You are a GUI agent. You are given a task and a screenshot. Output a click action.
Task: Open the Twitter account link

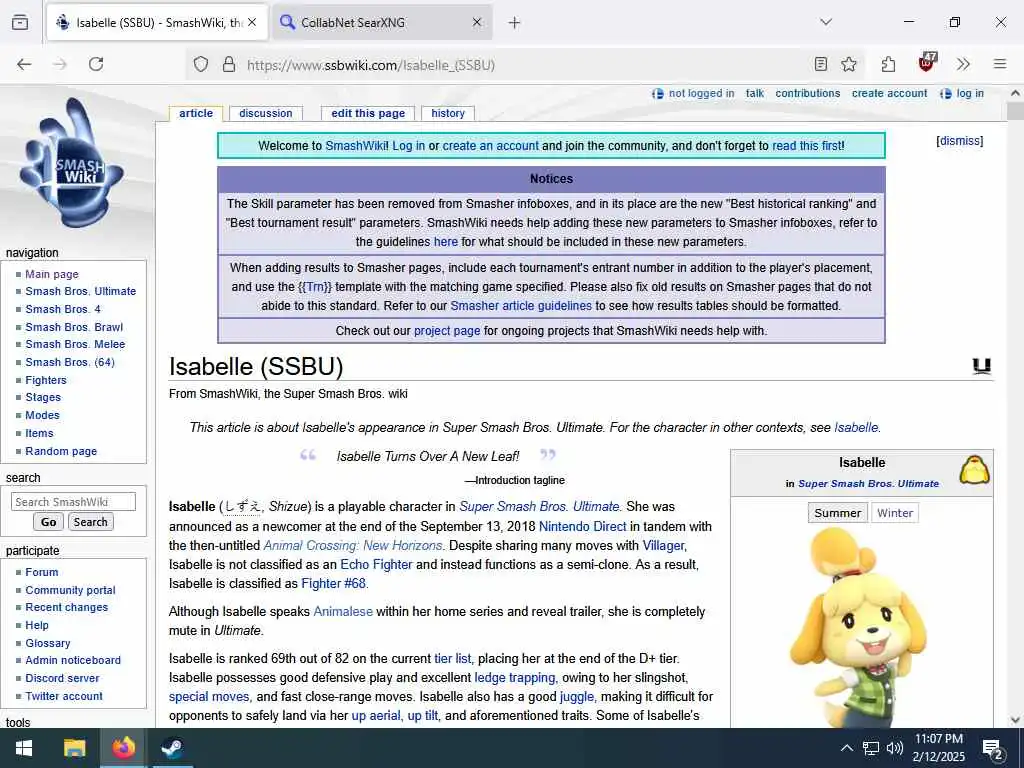click(64, 696)
